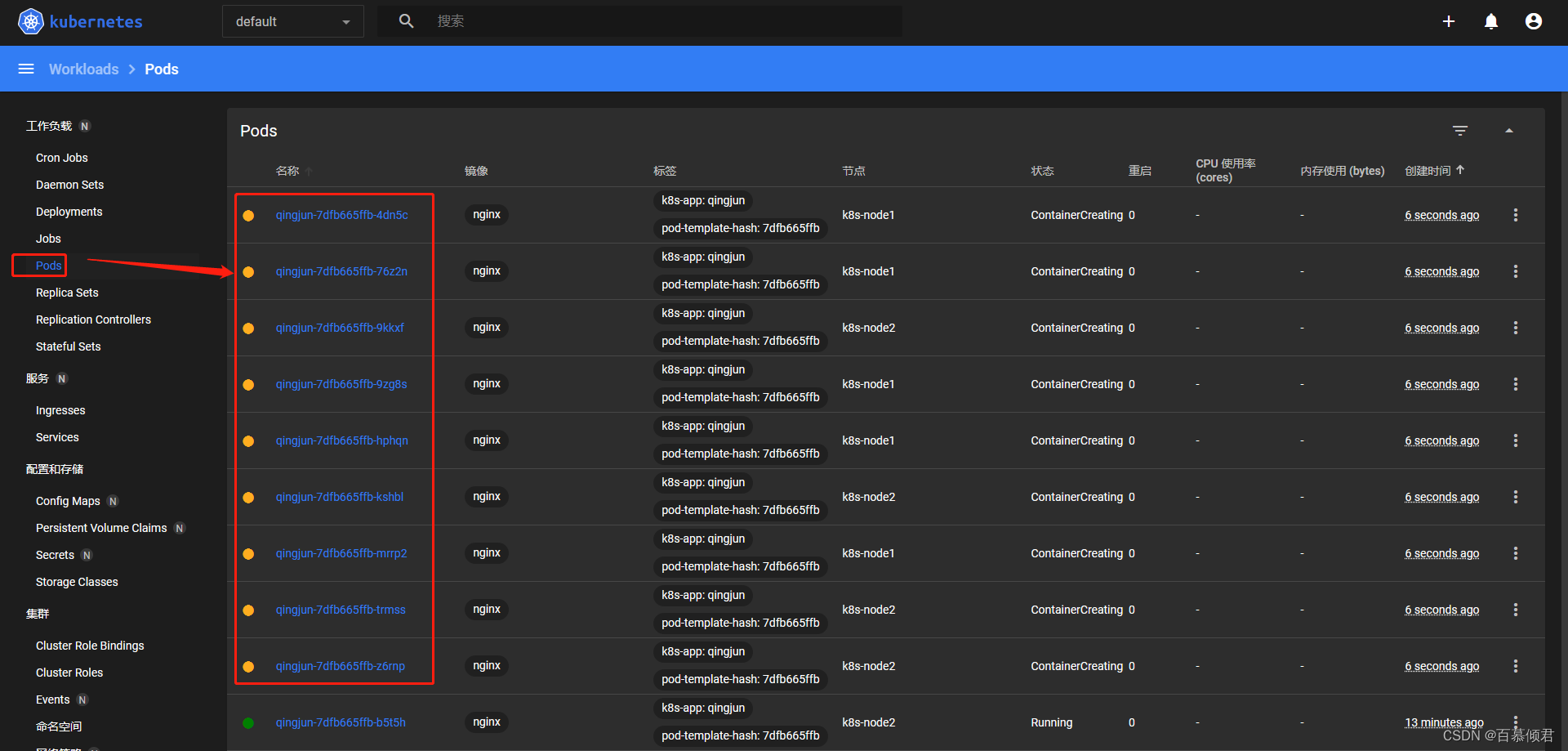Open actions menu for pod 9zg8s
The height and width of the screenshot is (751, 1568).
click(1516, 384)
